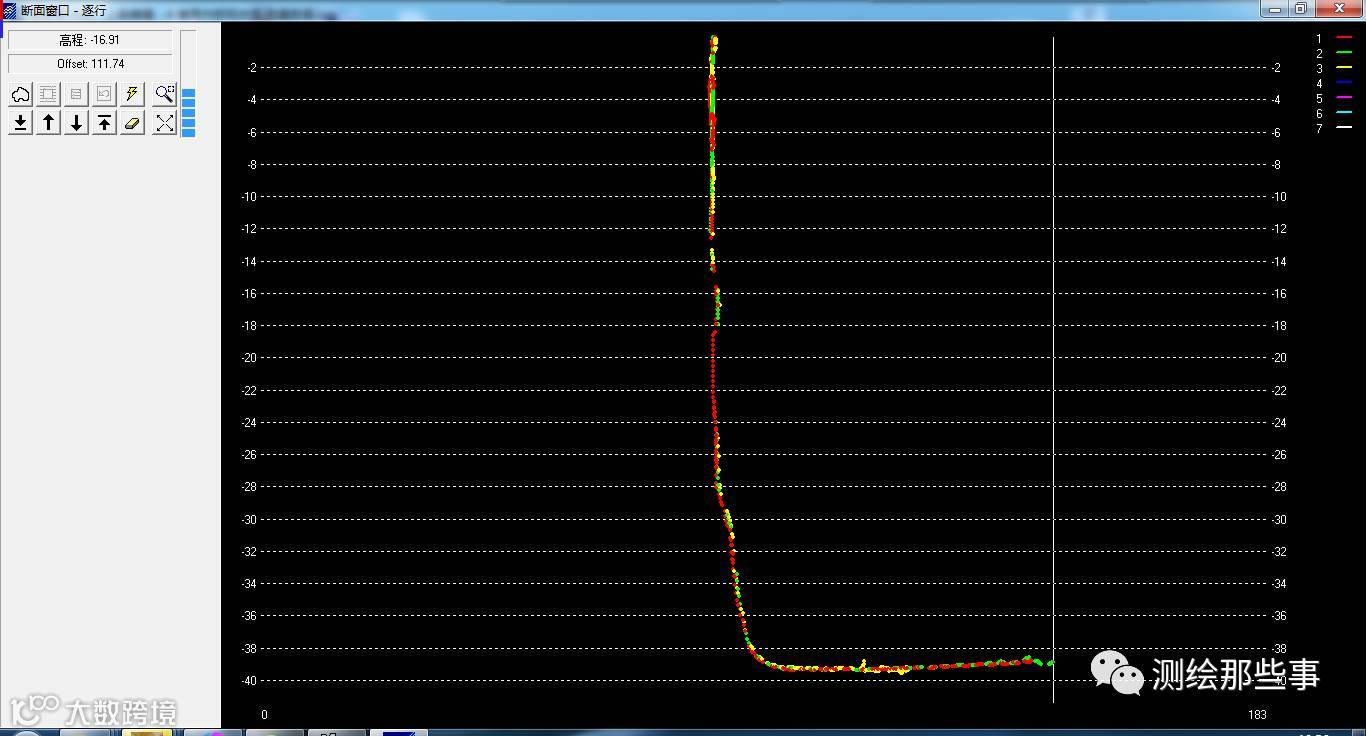Restore the window with the title bar button
The width and height of the screenshot is (1366, 736).
pyautogui.click(x=1301, y=8)
